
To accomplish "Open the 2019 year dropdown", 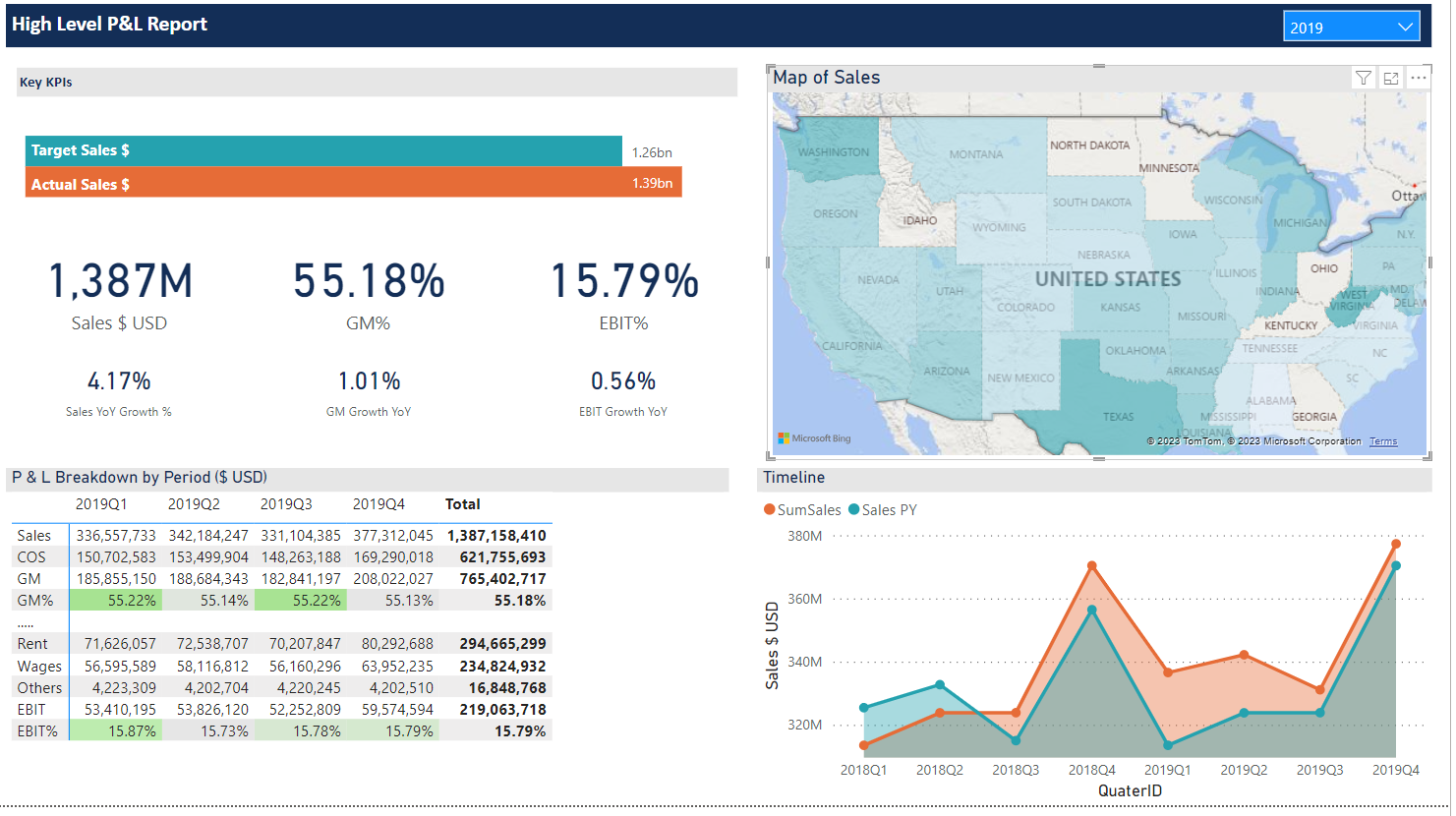I will click(x=1351, y=27).
